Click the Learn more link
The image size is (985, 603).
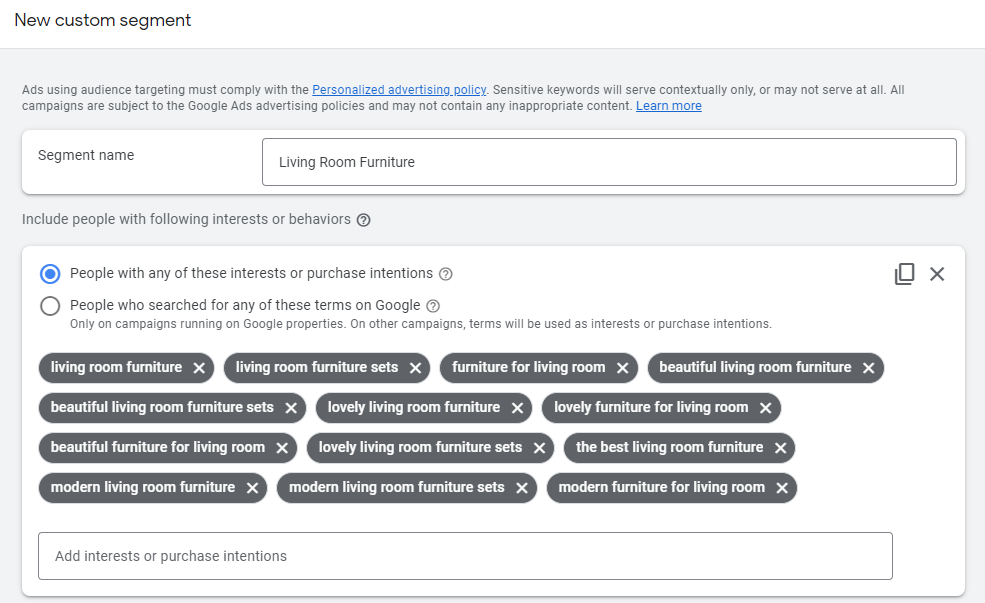pos(668,106)
